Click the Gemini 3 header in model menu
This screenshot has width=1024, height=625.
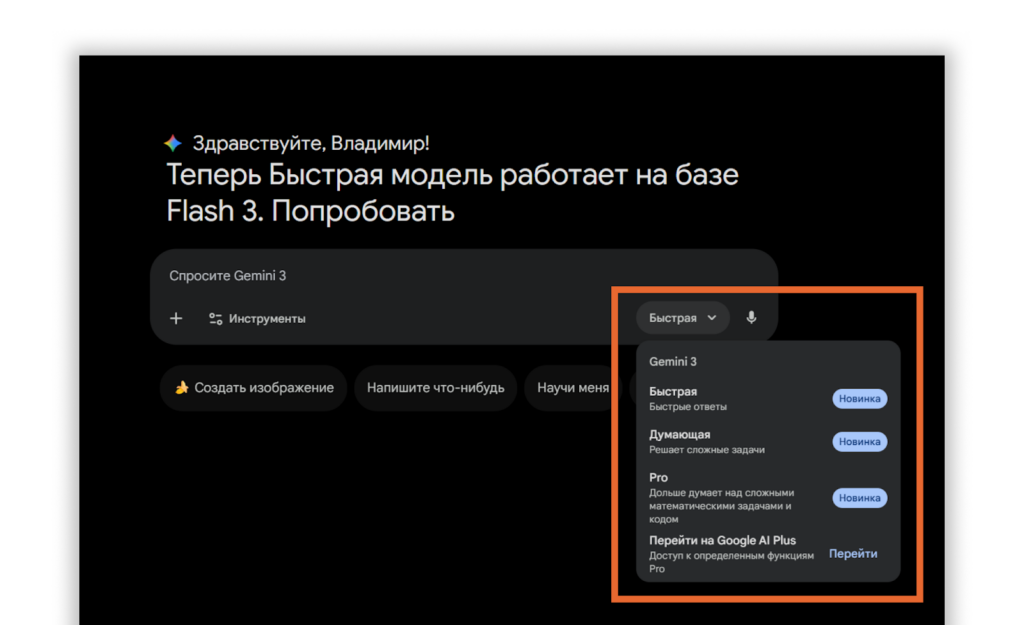pyautogui.click(x=673, y=362)
